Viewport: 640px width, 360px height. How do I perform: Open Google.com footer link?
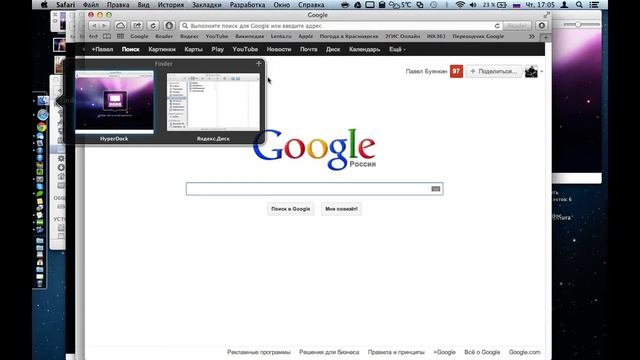click(x=524, y=352)
